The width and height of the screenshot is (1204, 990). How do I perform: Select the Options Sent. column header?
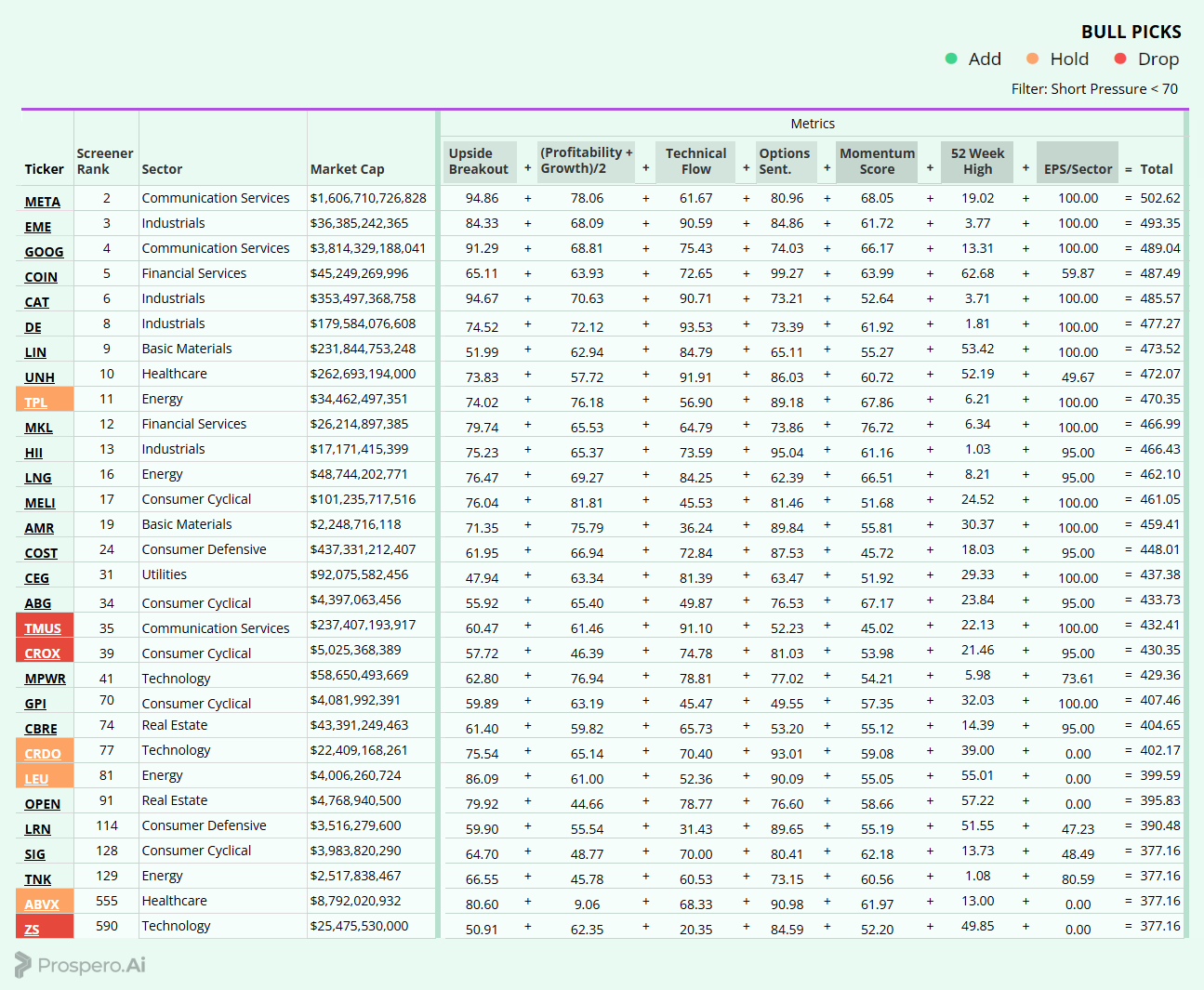point(784,162)
